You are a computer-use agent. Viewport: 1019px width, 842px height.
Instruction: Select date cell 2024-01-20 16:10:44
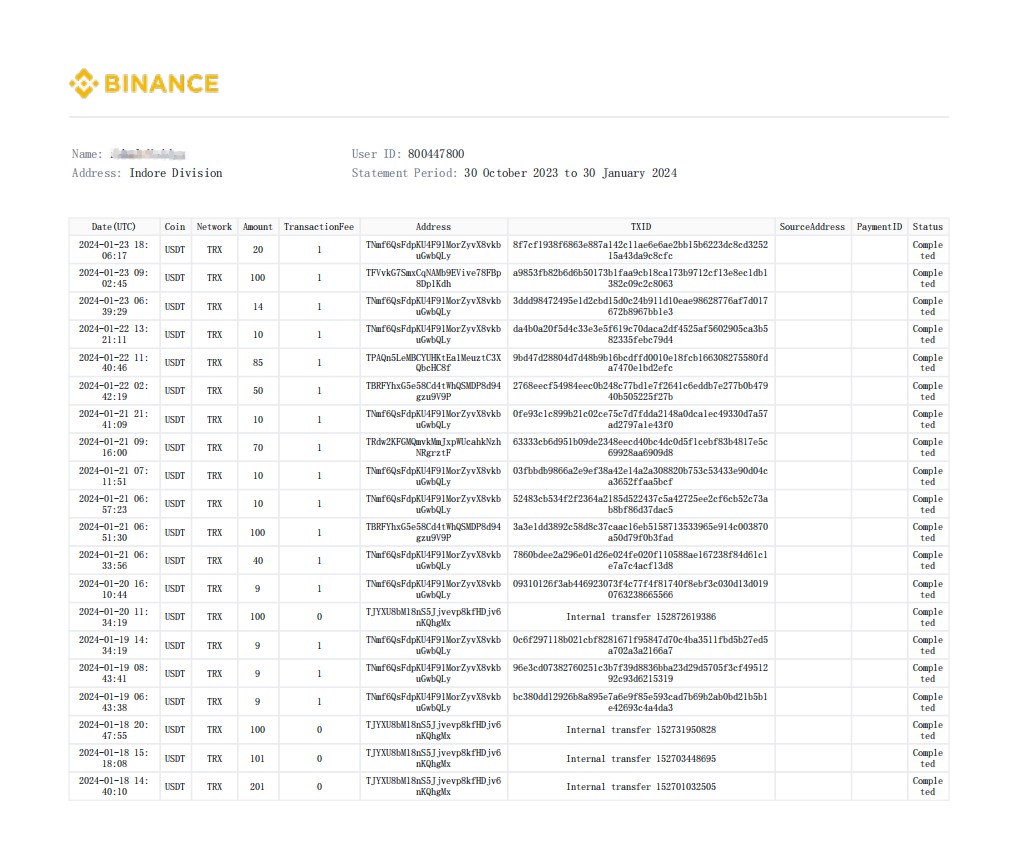pos(114,589)
